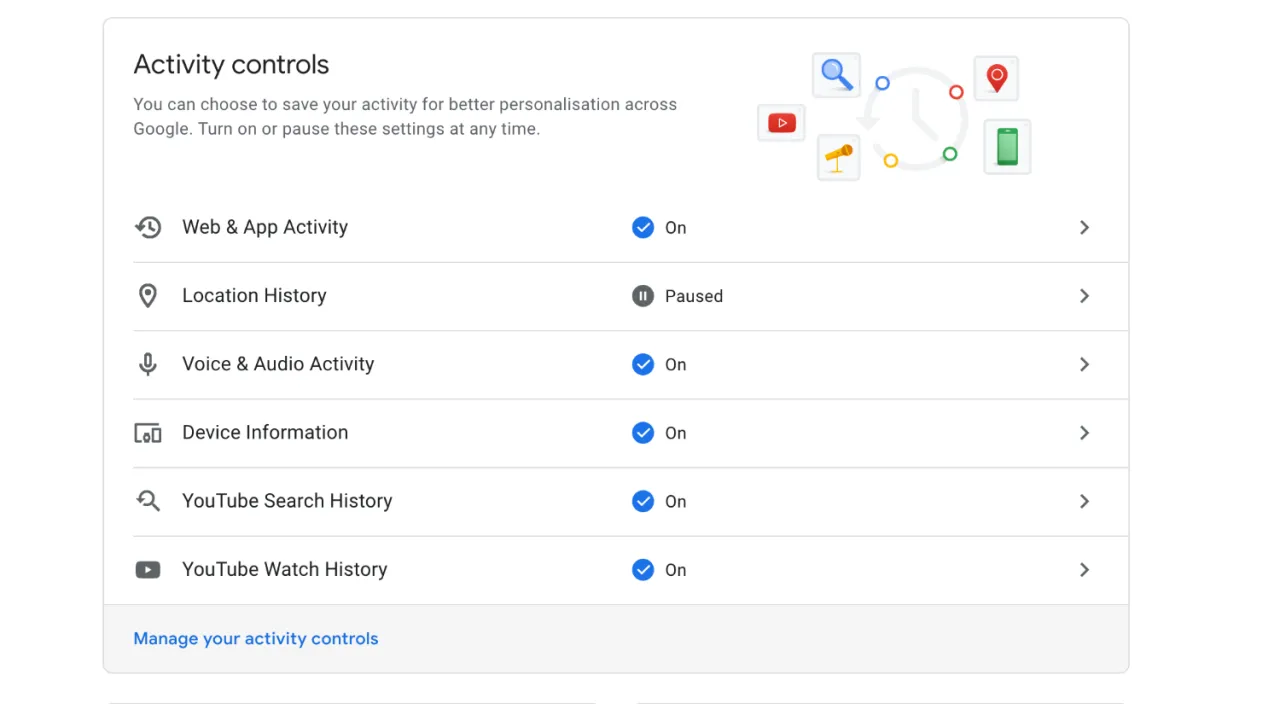Open the YouTube Search History settings chevron
The height and width of the screenshot is (704, 1280).
[1084, 501]
